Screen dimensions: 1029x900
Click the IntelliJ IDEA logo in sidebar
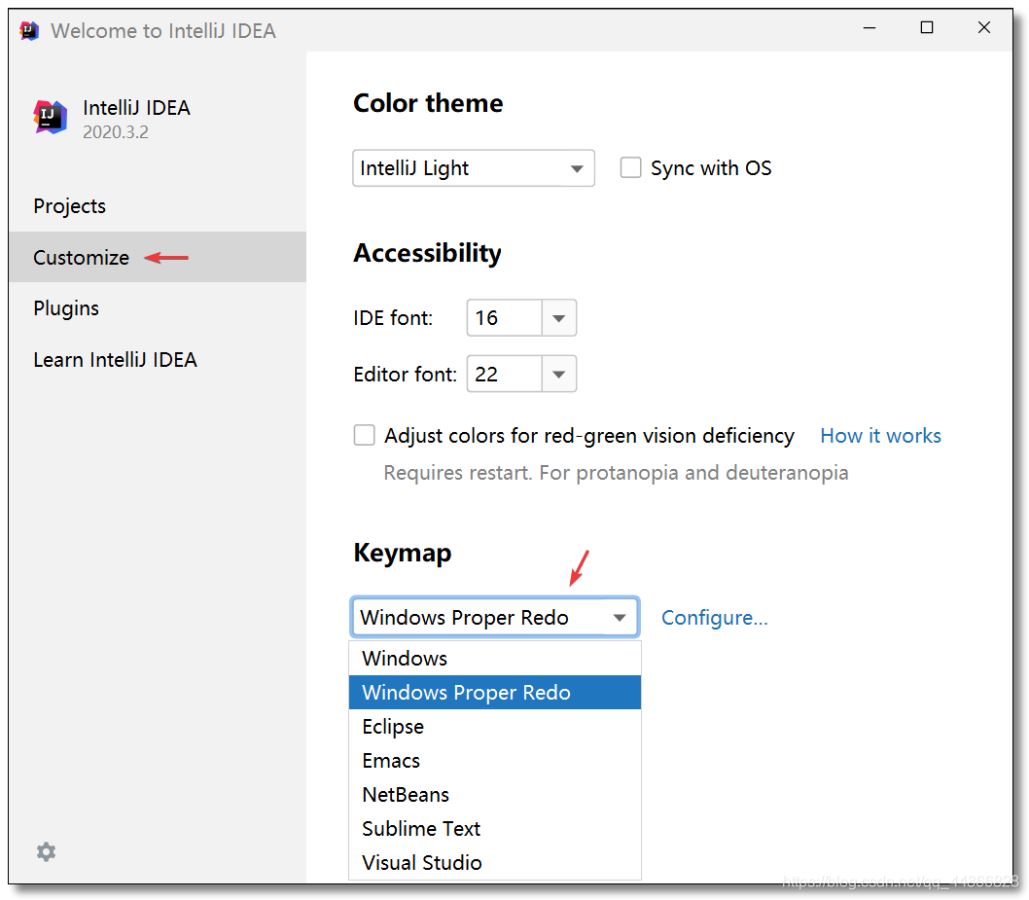pos(50,118)
